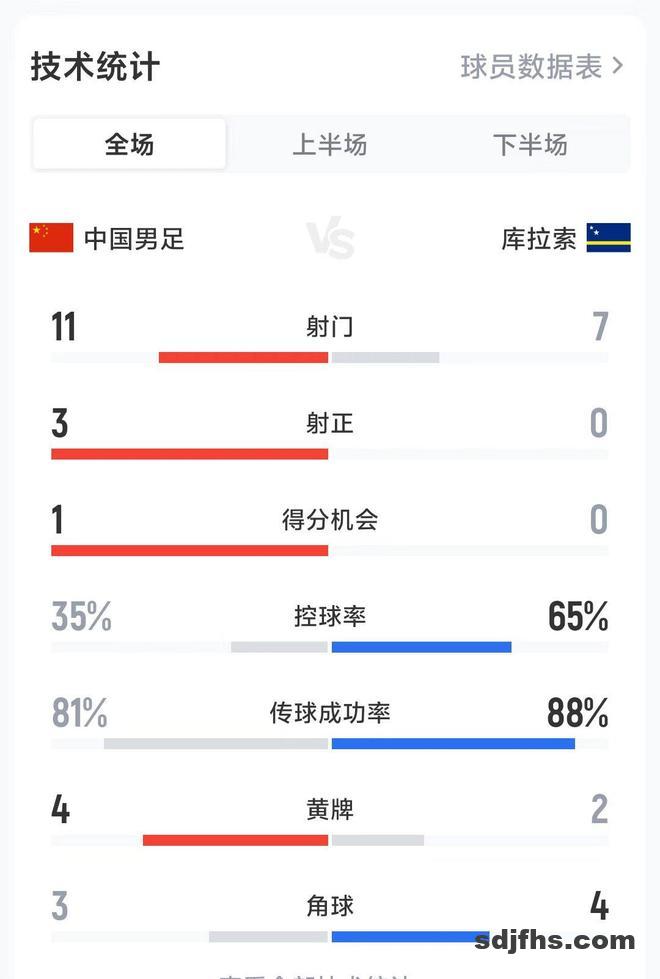
Task: Click the red 得分机会 bar
Action: pyautogui.click(x=189, y=550)
